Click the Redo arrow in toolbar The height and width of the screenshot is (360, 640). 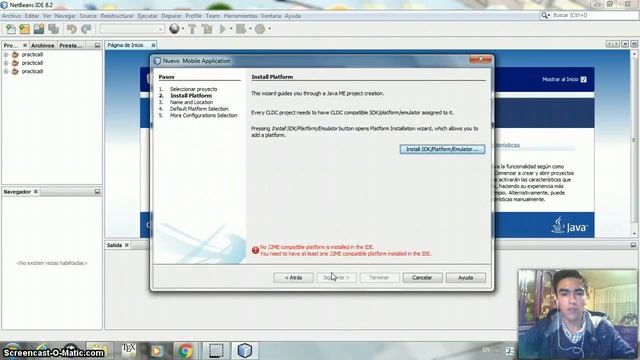86,29
